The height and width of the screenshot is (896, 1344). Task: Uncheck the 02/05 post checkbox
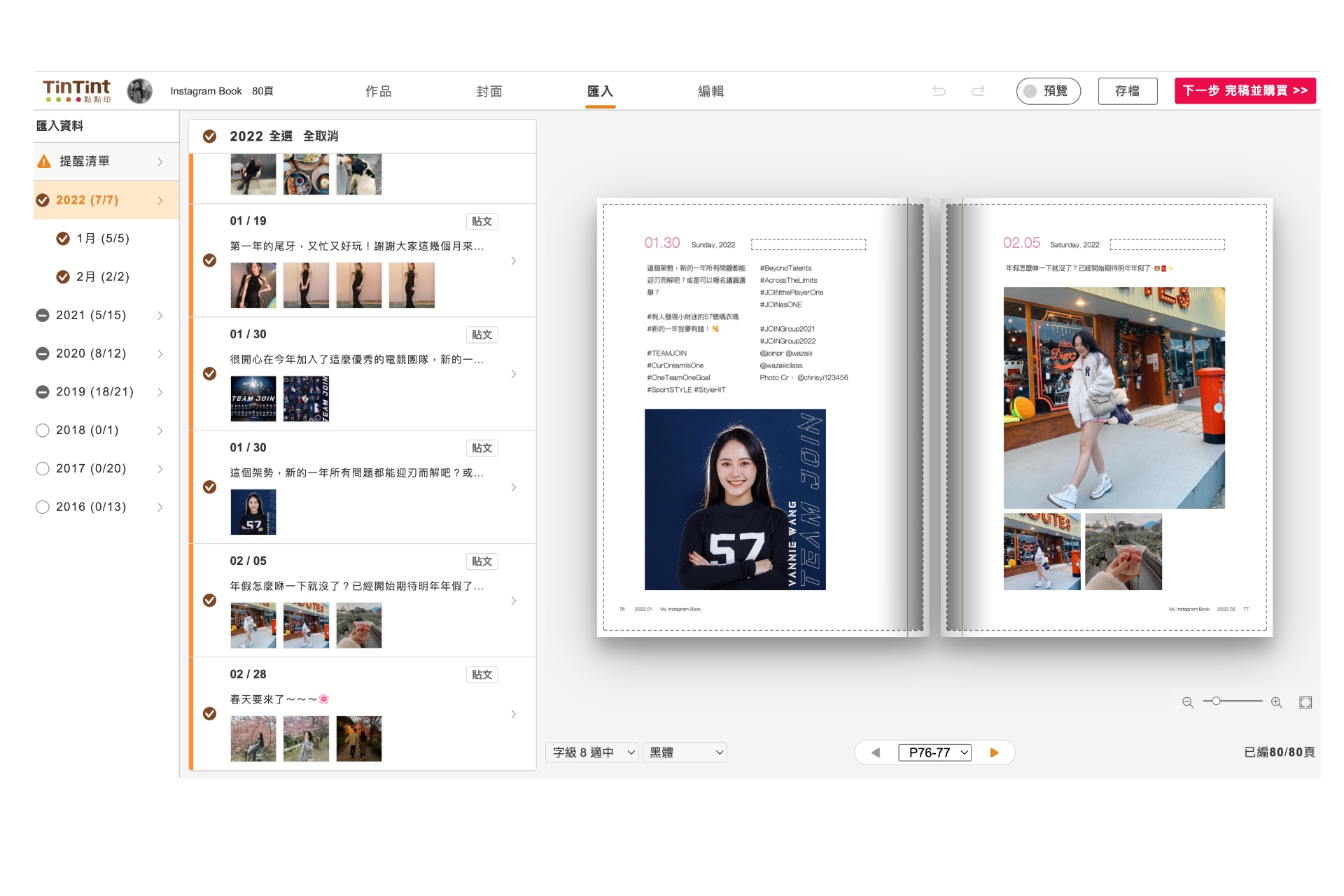[209, 601]
